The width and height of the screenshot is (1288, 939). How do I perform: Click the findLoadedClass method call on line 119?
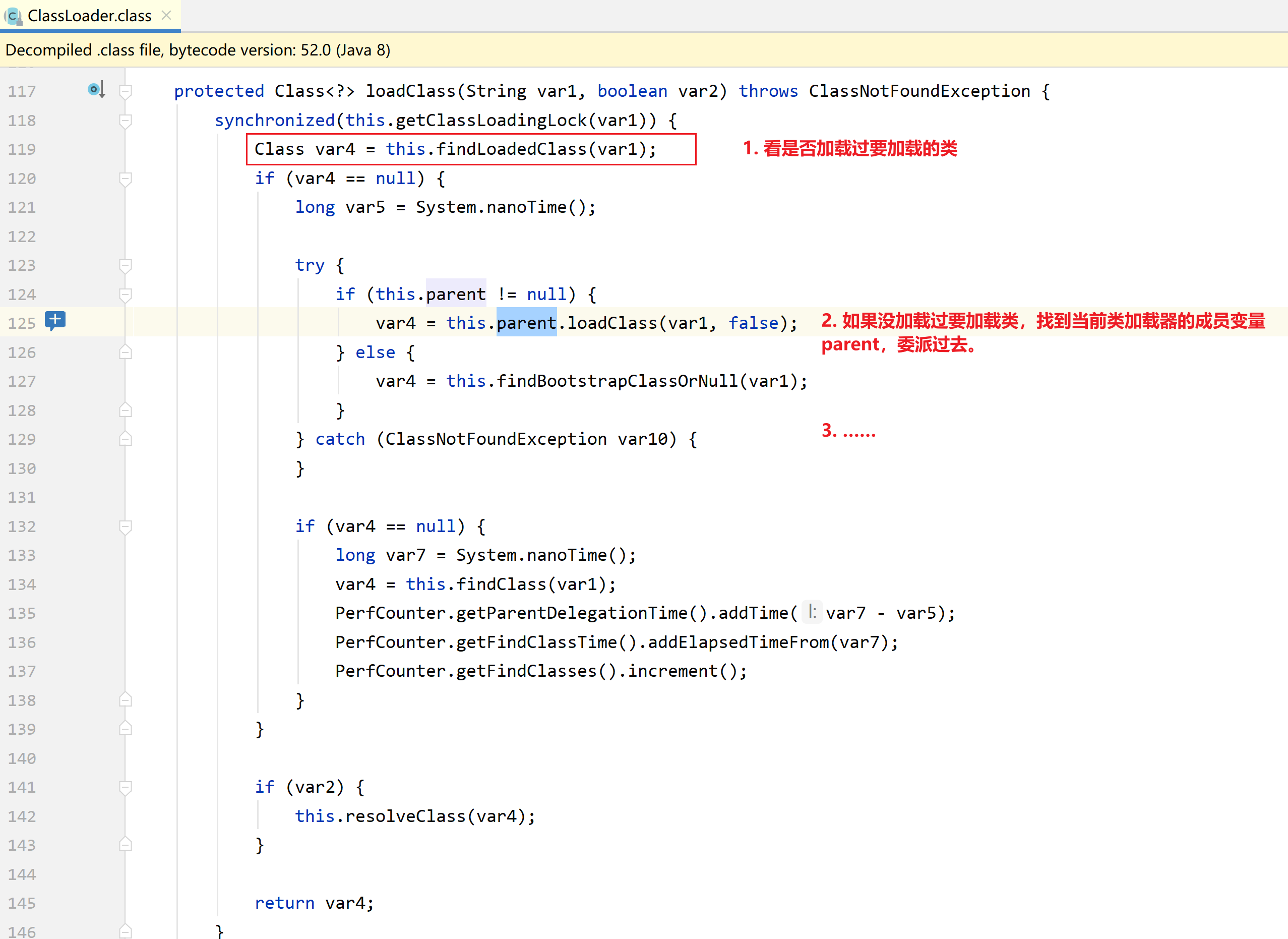[511, 149]
